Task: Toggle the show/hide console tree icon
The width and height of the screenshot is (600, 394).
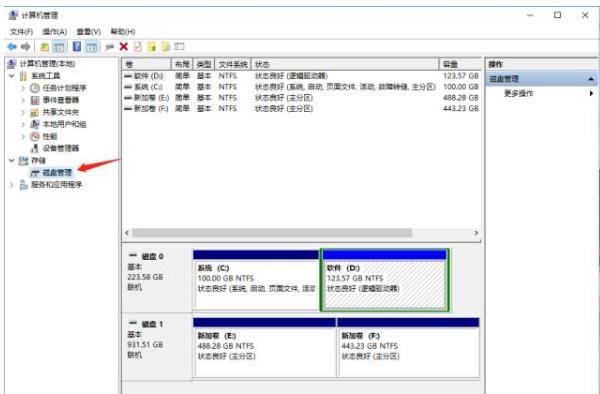Action: coord(59,47)
